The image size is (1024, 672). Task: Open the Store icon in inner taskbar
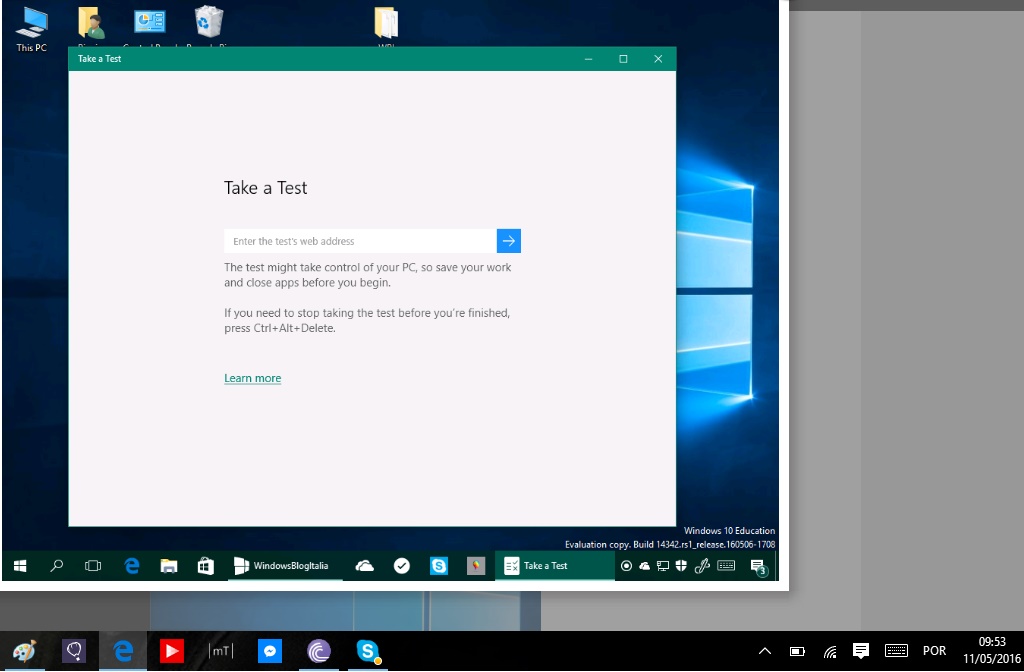tap(205, 566)
